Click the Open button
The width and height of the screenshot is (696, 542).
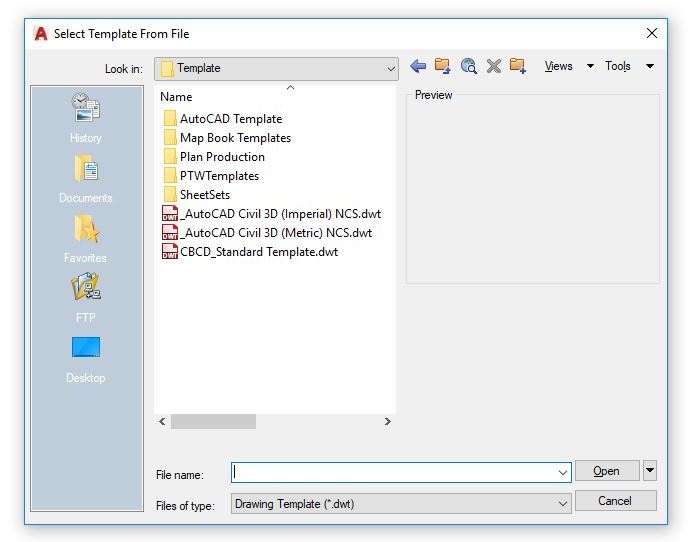(x=607, y=471)
